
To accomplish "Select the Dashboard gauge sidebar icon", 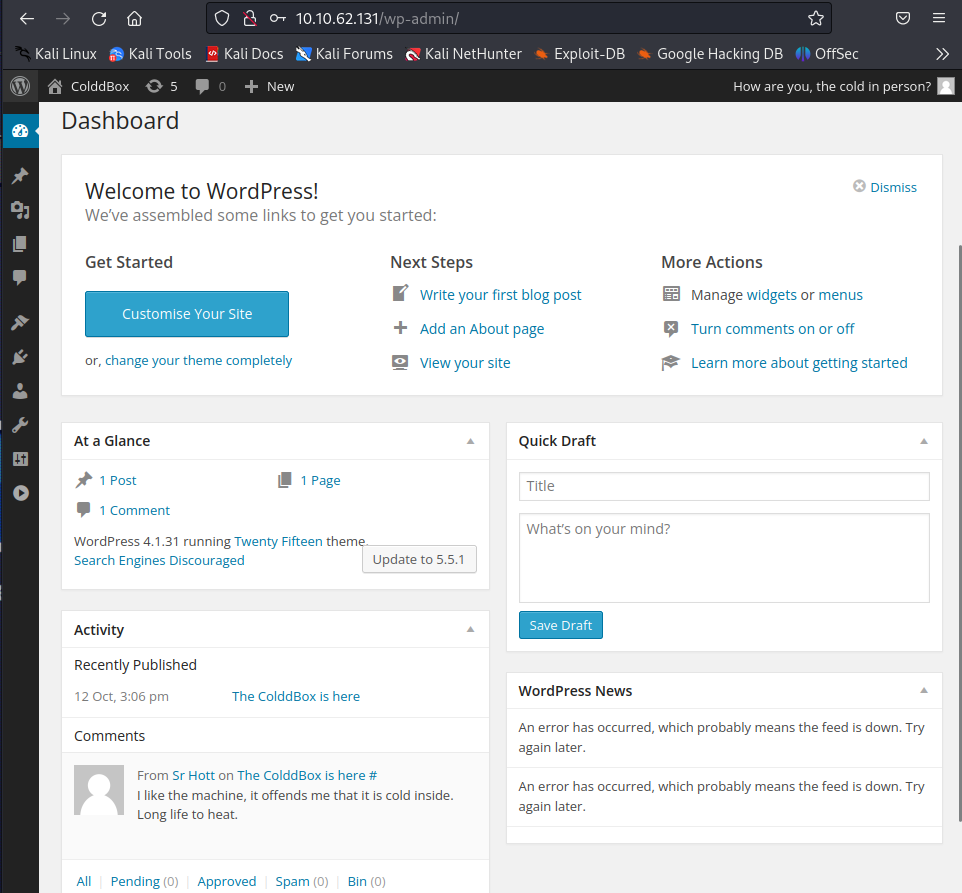I will tap(20, 131).
